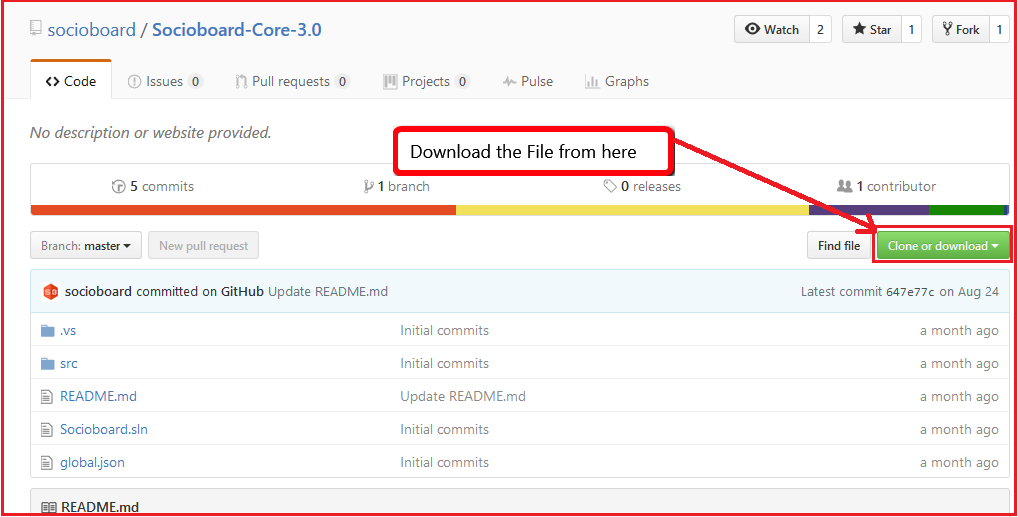1018x517 pixels.
Task: Open the Projects tab
Action: [x=426, y=81]
